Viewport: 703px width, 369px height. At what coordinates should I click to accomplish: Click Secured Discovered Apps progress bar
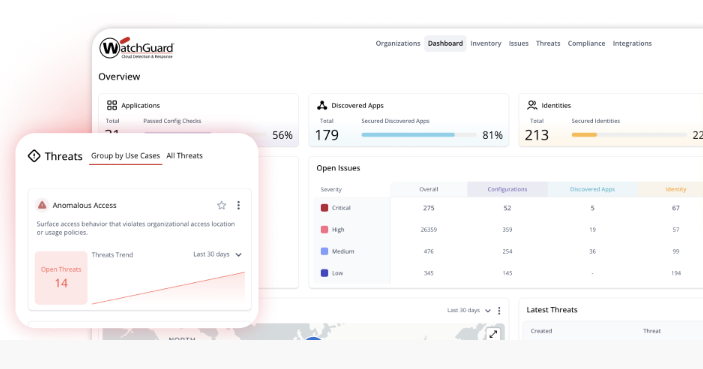(x=419, y=135)
